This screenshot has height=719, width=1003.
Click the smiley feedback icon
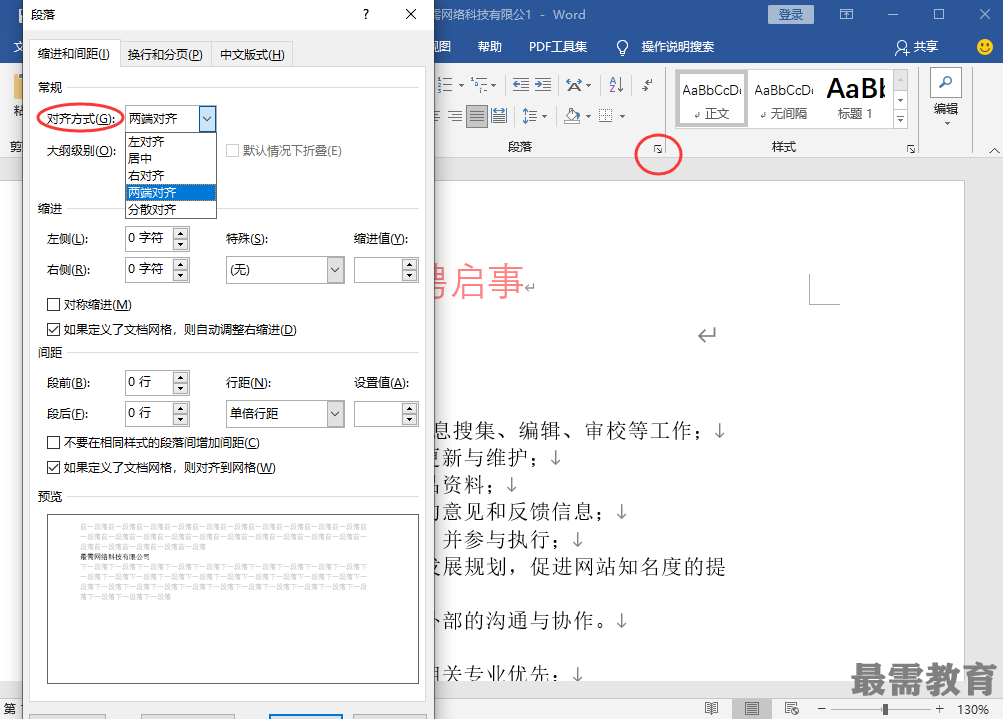(x=985, y=46)
